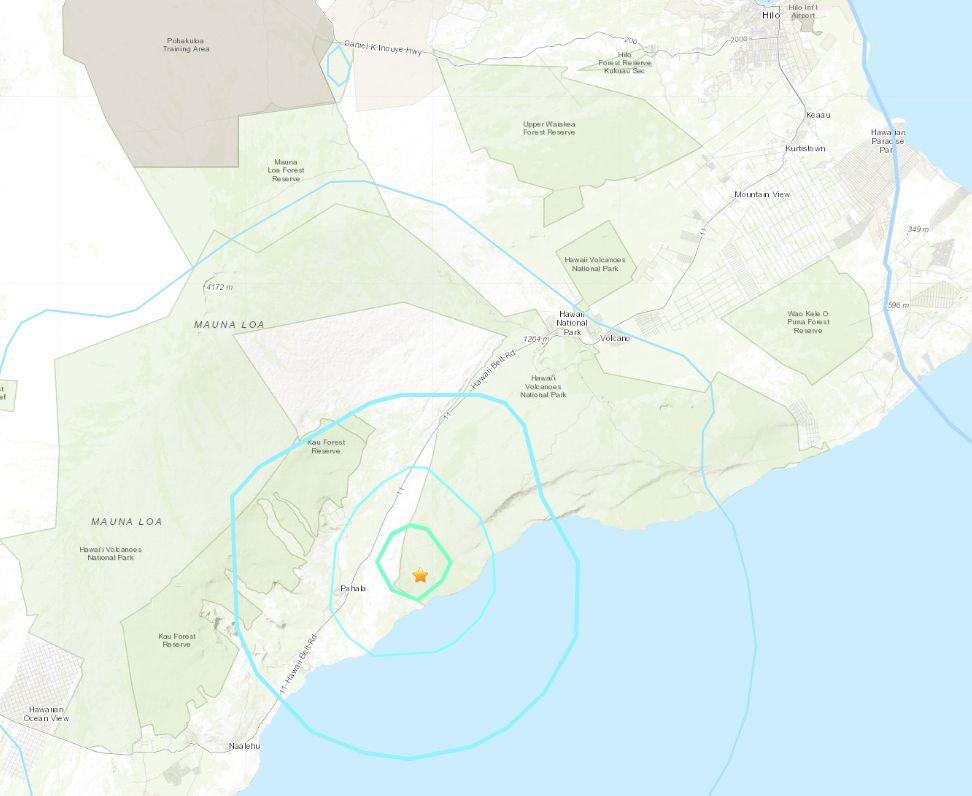Image resolution: width=972 pixels, height=796 pixels.
Task: Click the 4172 m Mauna Loa summit marker
Action: point(219,287)
